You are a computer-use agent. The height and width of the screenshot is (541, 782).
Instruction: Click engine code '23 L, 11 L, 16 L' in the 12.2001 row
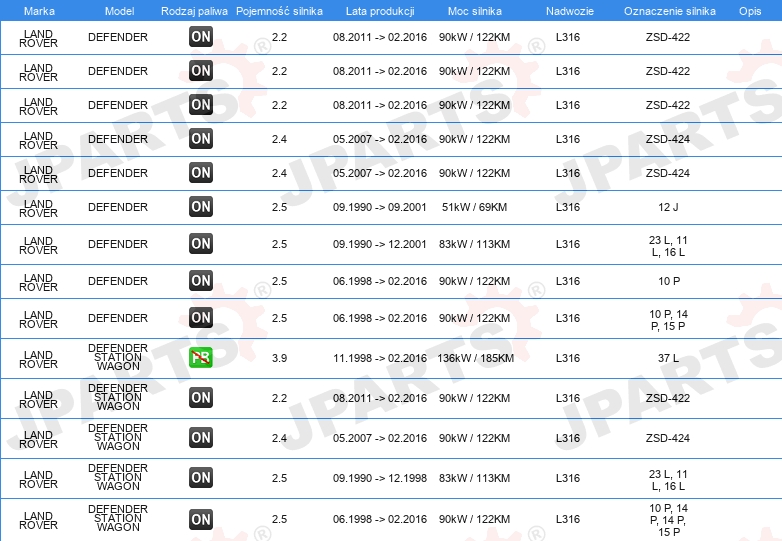coord(668,246)
